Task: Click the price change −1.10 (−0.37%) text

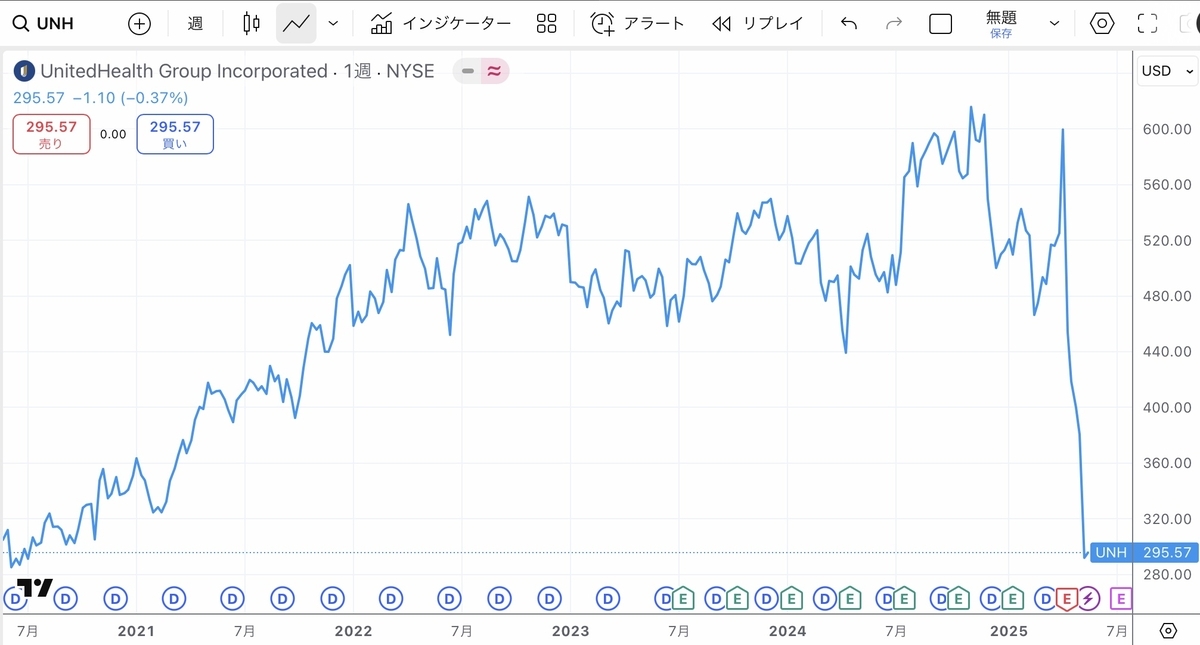Action: (x=130, y=98)
